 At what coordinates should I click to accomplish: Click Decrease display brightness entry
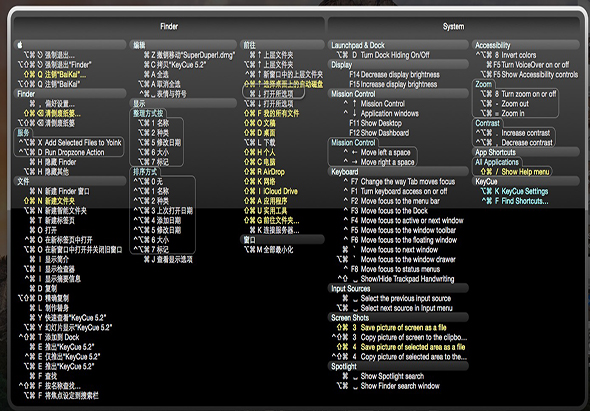pos(394,75)
